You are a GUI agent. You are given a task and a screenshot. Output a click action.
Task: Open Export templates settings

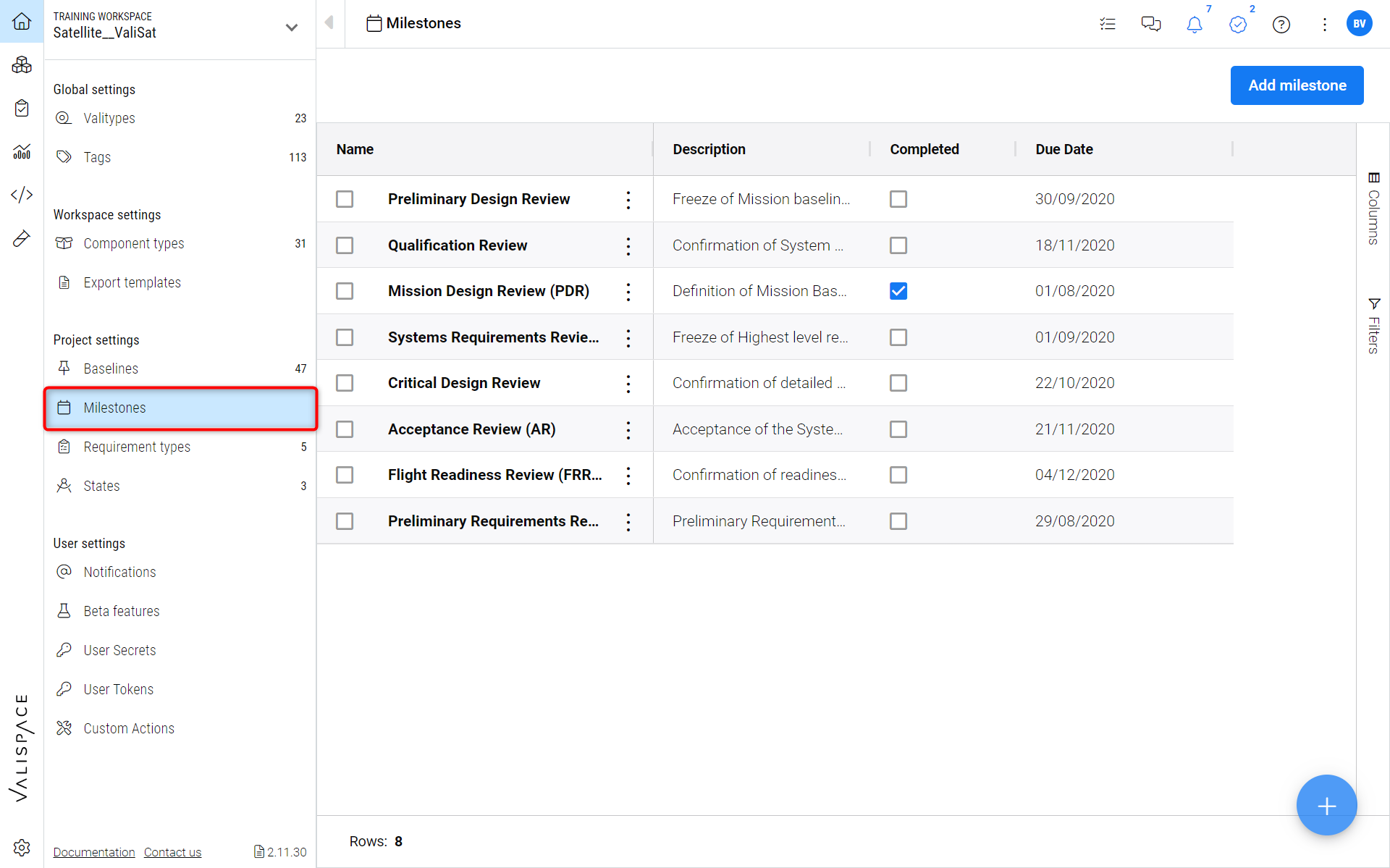click(x=180, y=282)
